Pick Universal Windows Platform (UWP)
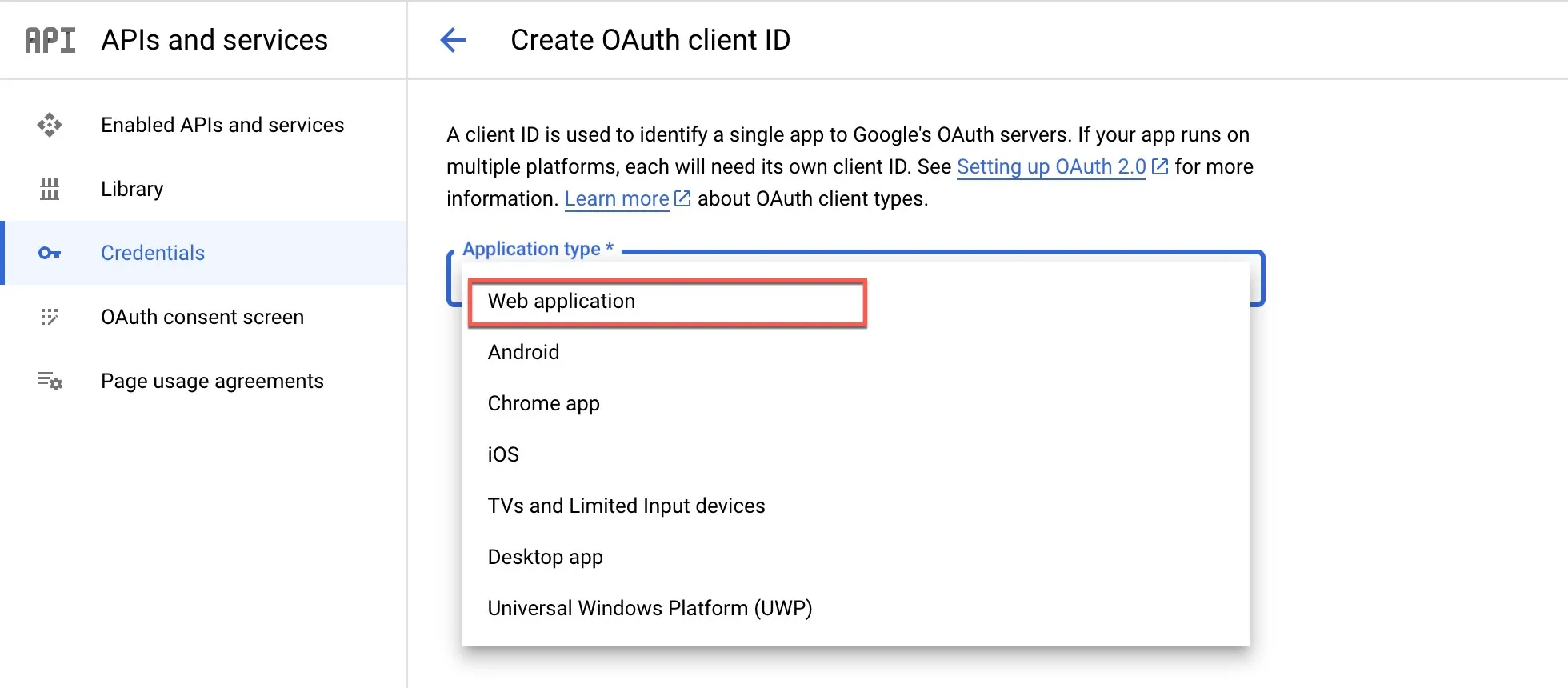 (x=856, y=608)
